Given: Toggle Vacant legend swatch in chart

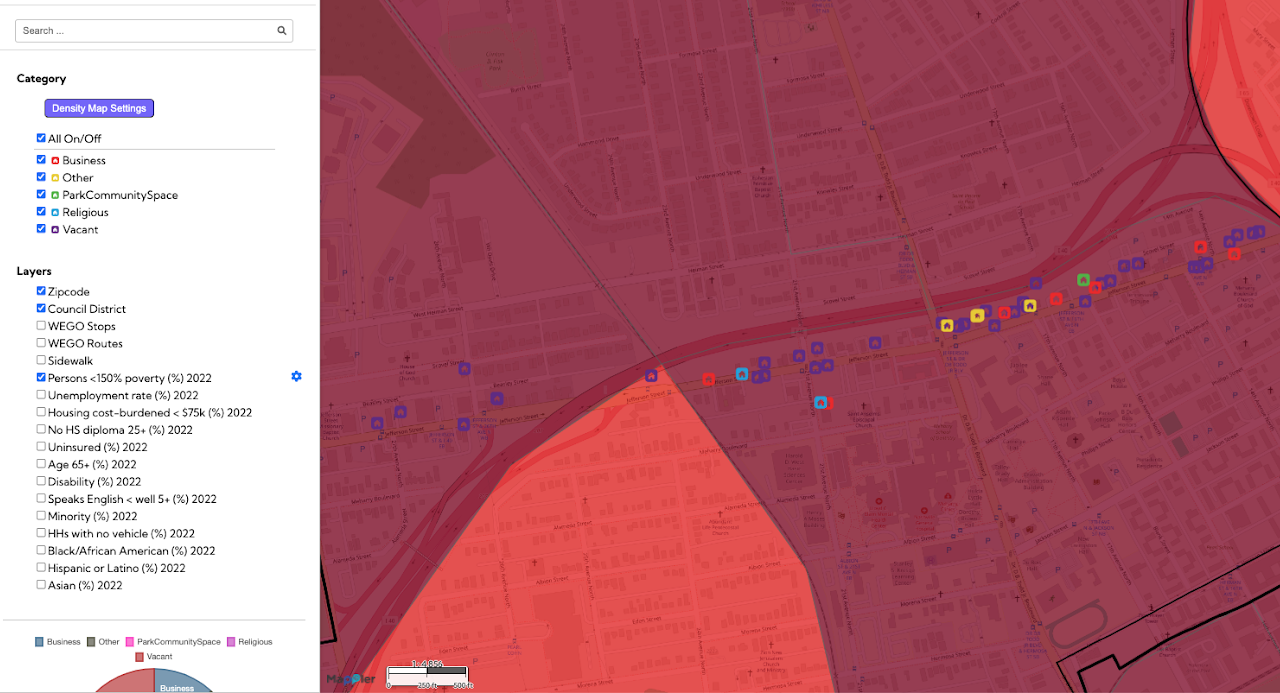Looking at the screenshot, I should (139, 657).
